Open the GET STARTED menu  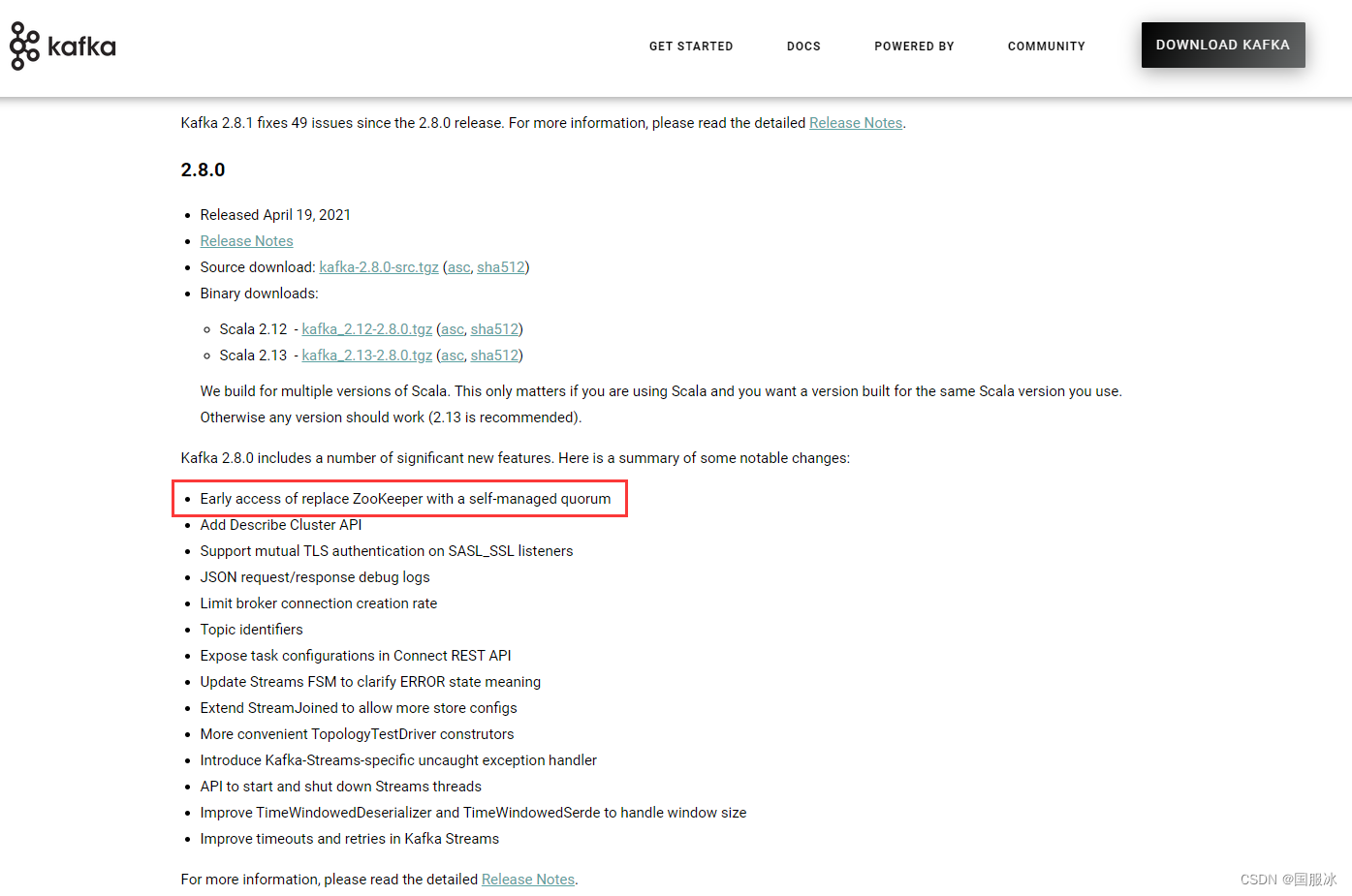[x=691, y=46]
